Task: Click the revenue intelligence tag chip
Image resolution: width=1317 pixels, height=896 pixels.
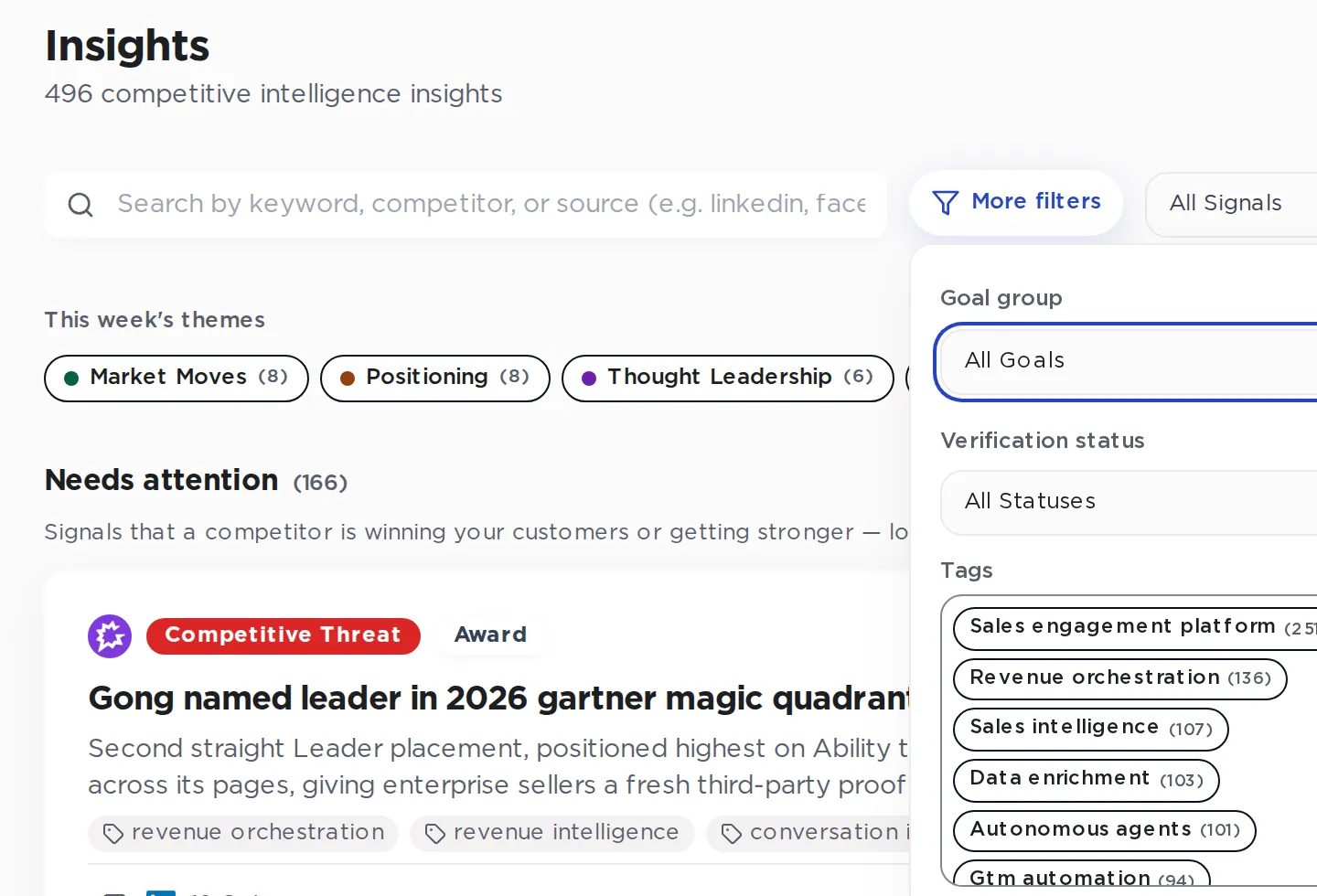Action: tap(552, 833)
